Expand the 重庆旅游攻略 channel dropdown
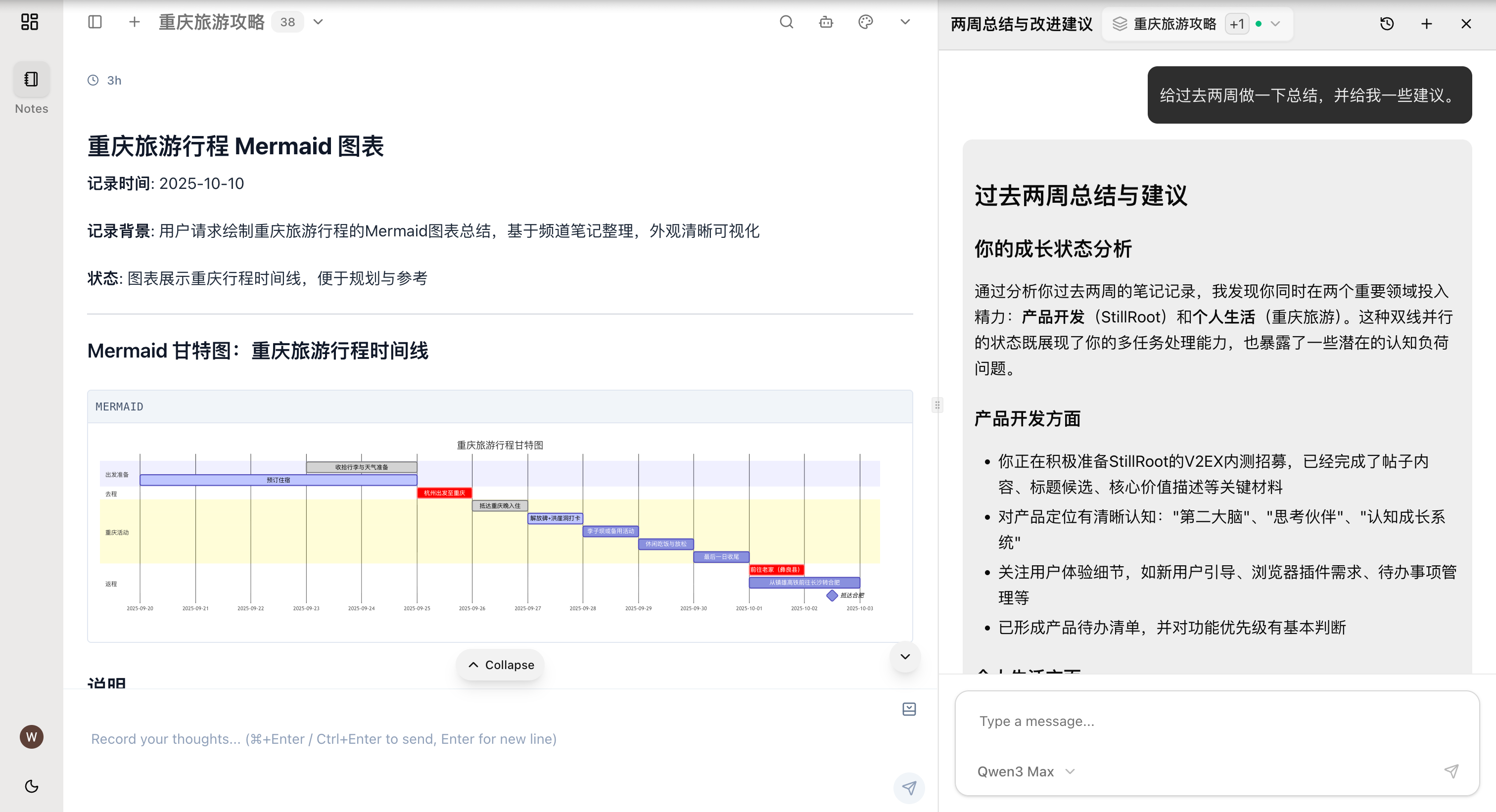 click(318, 22)
